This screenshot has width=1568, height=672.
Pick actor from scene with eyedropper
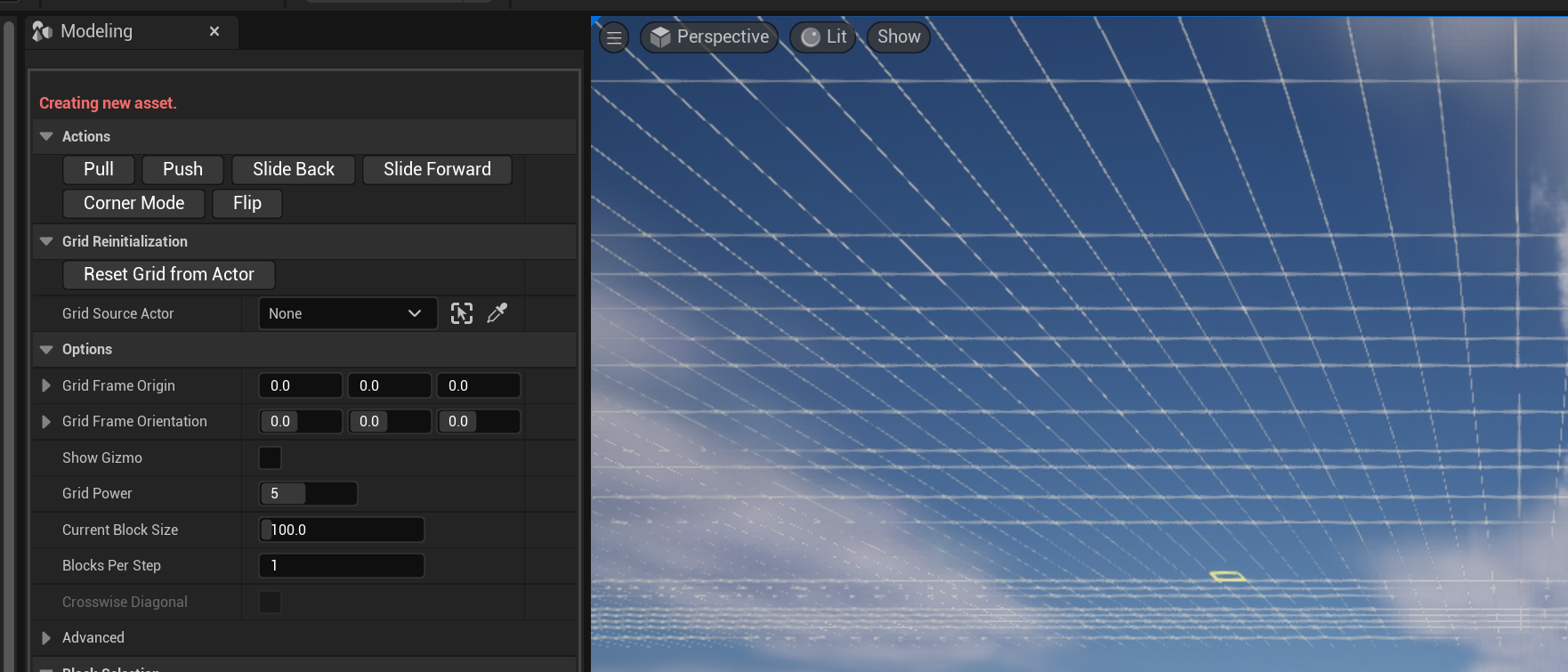tap(497, 313)
